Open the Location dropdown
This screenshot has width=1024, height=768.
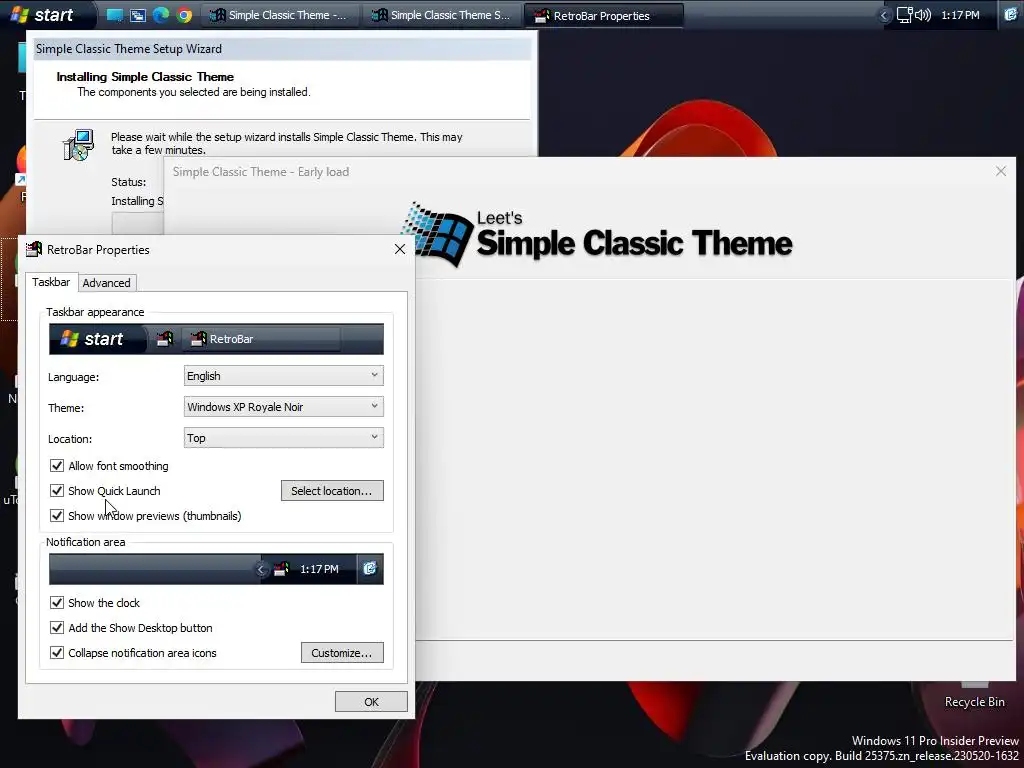pos(283,438)
